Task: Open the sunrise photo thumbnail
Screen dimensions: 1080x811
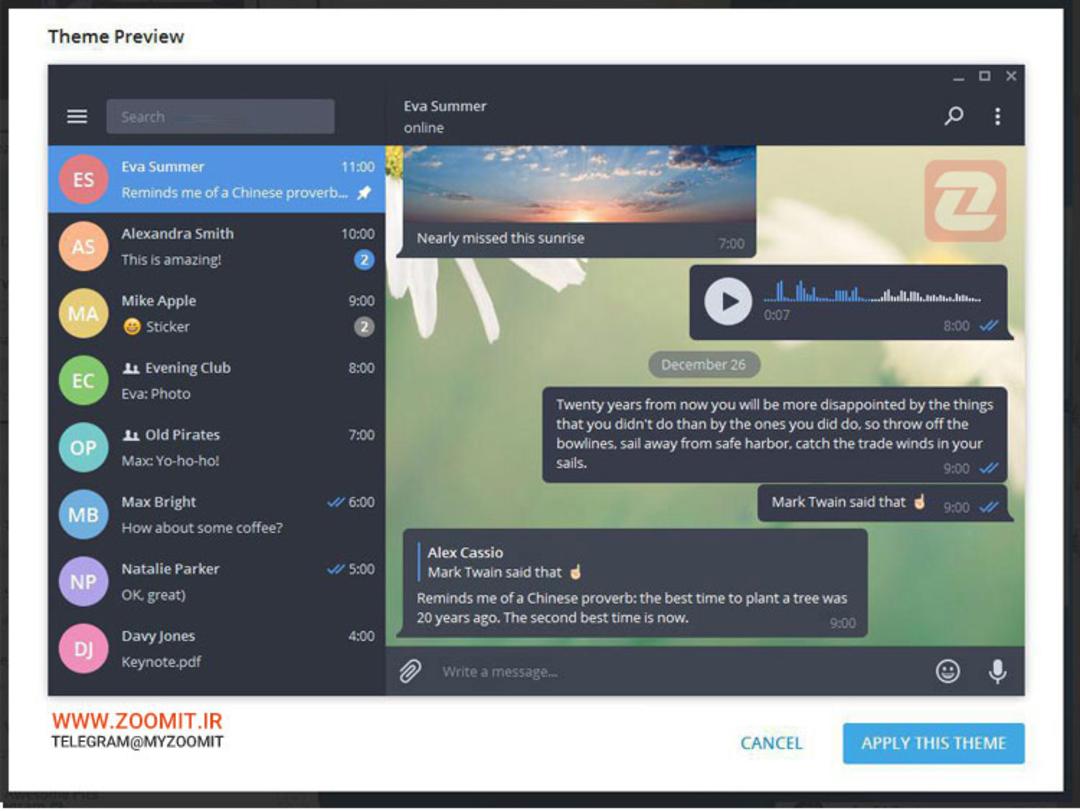Action: pyautogui.click(x=579, y=183)
